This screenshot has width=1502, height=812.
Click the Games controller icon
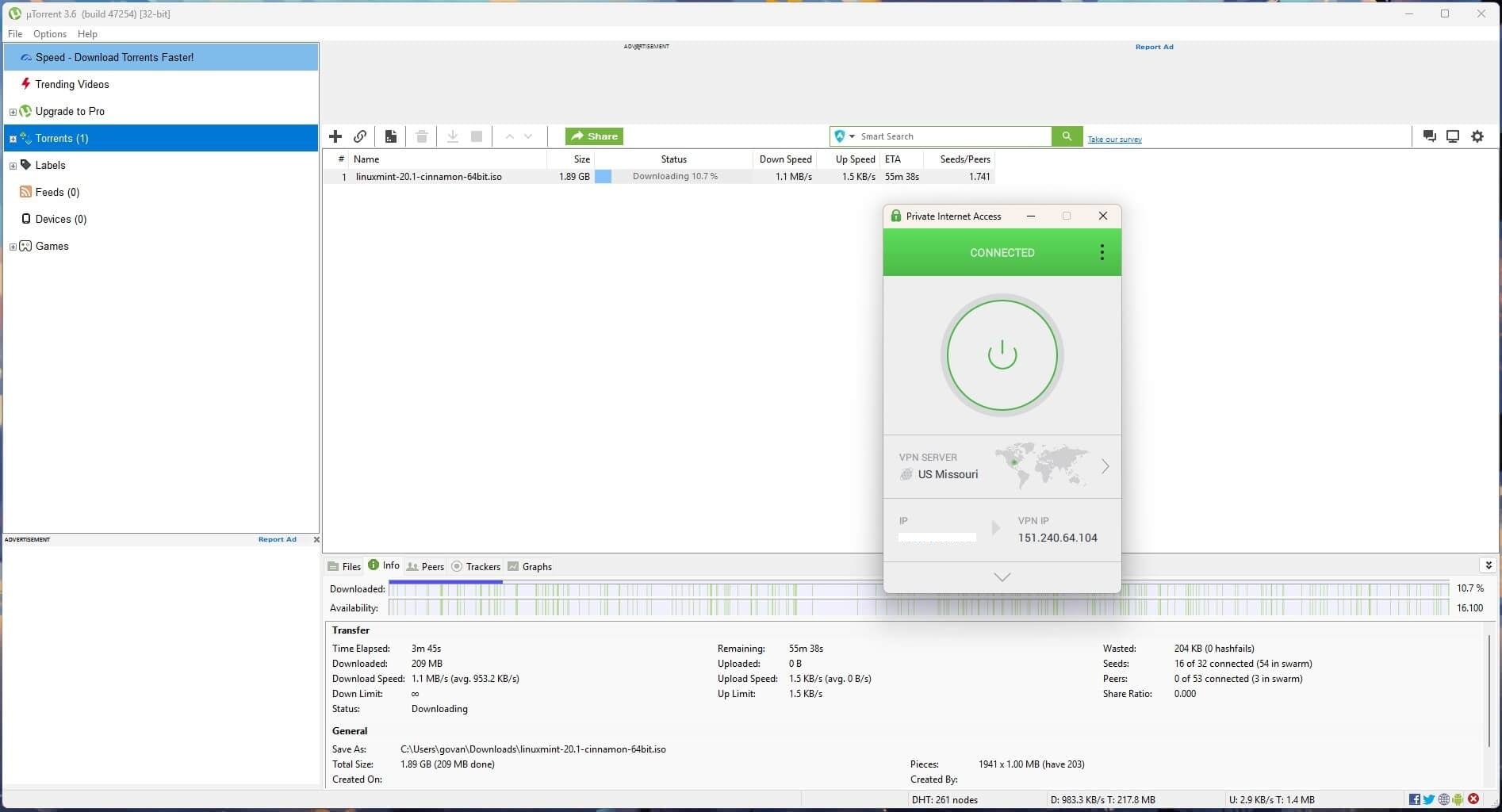tap(25, 246)
